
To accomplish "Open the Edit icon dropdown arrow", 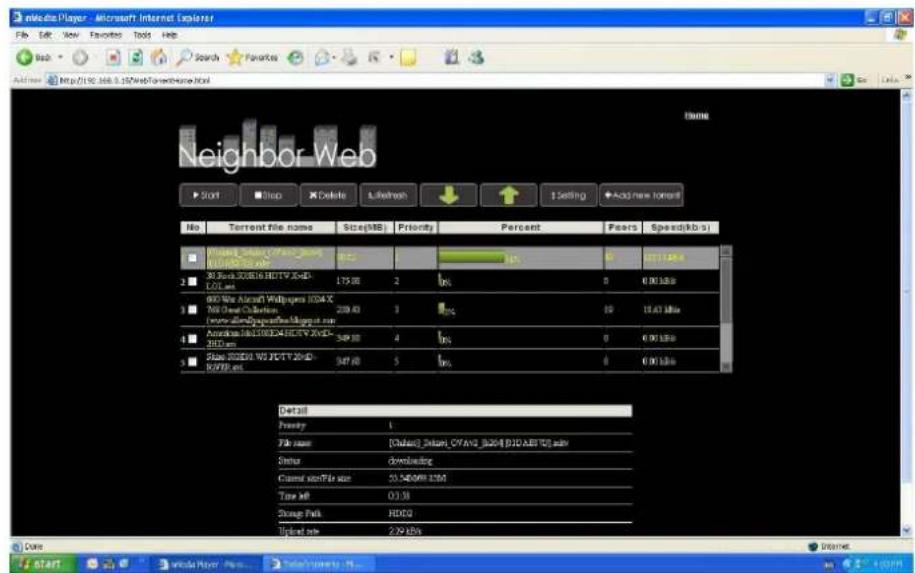I will [x=391, y=57].
